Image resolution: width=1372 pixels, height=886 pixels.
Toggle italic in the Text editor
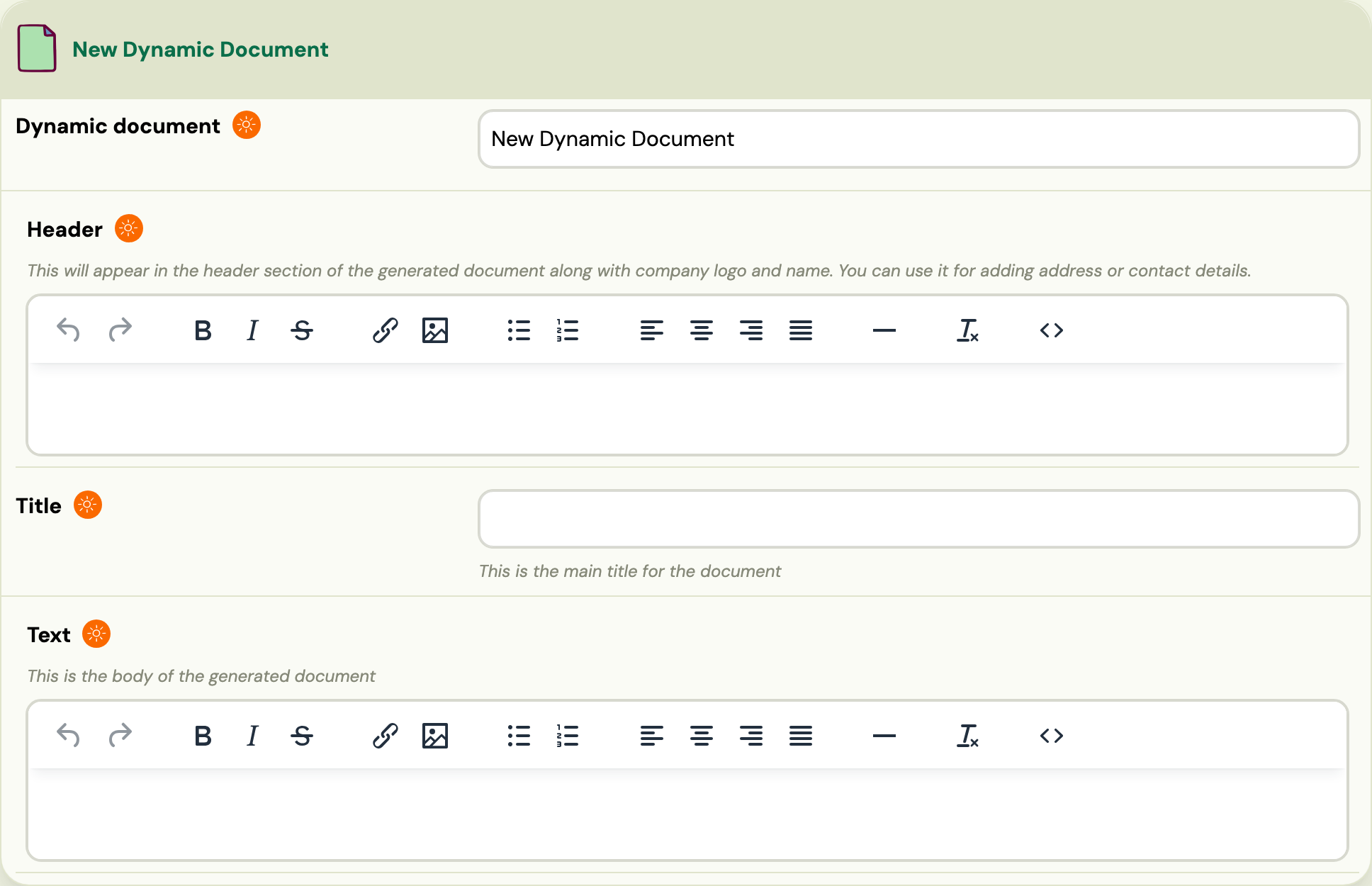(x=252, y=736)
